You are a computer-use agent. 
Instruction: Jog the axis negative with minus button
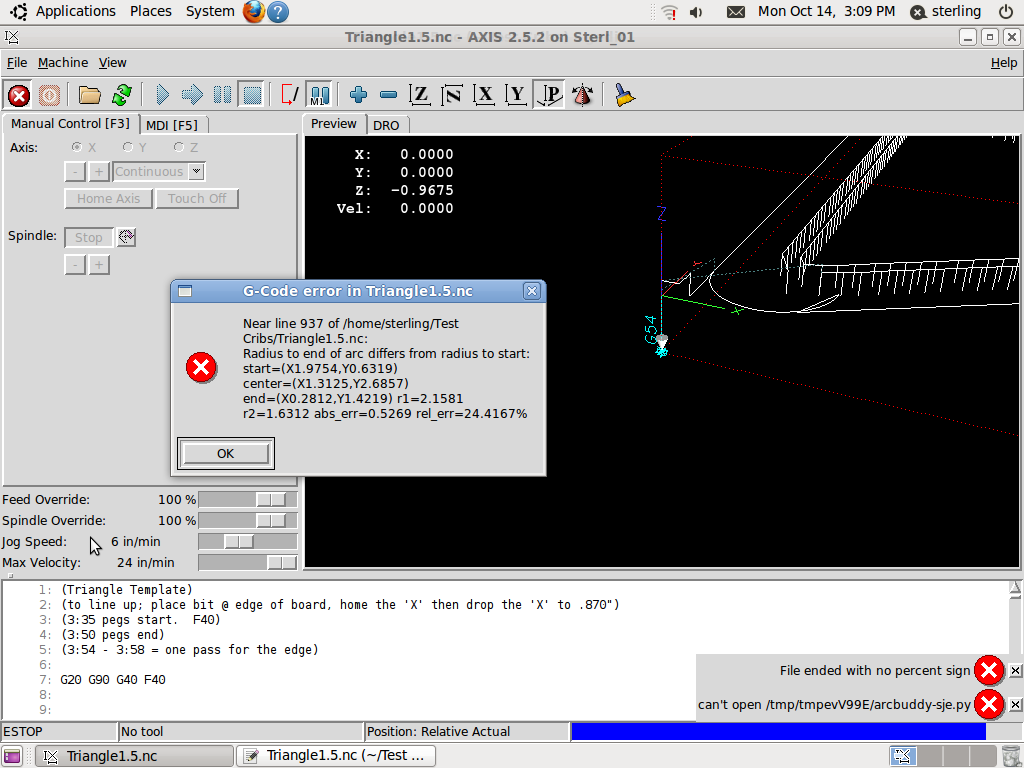[75, 172]
